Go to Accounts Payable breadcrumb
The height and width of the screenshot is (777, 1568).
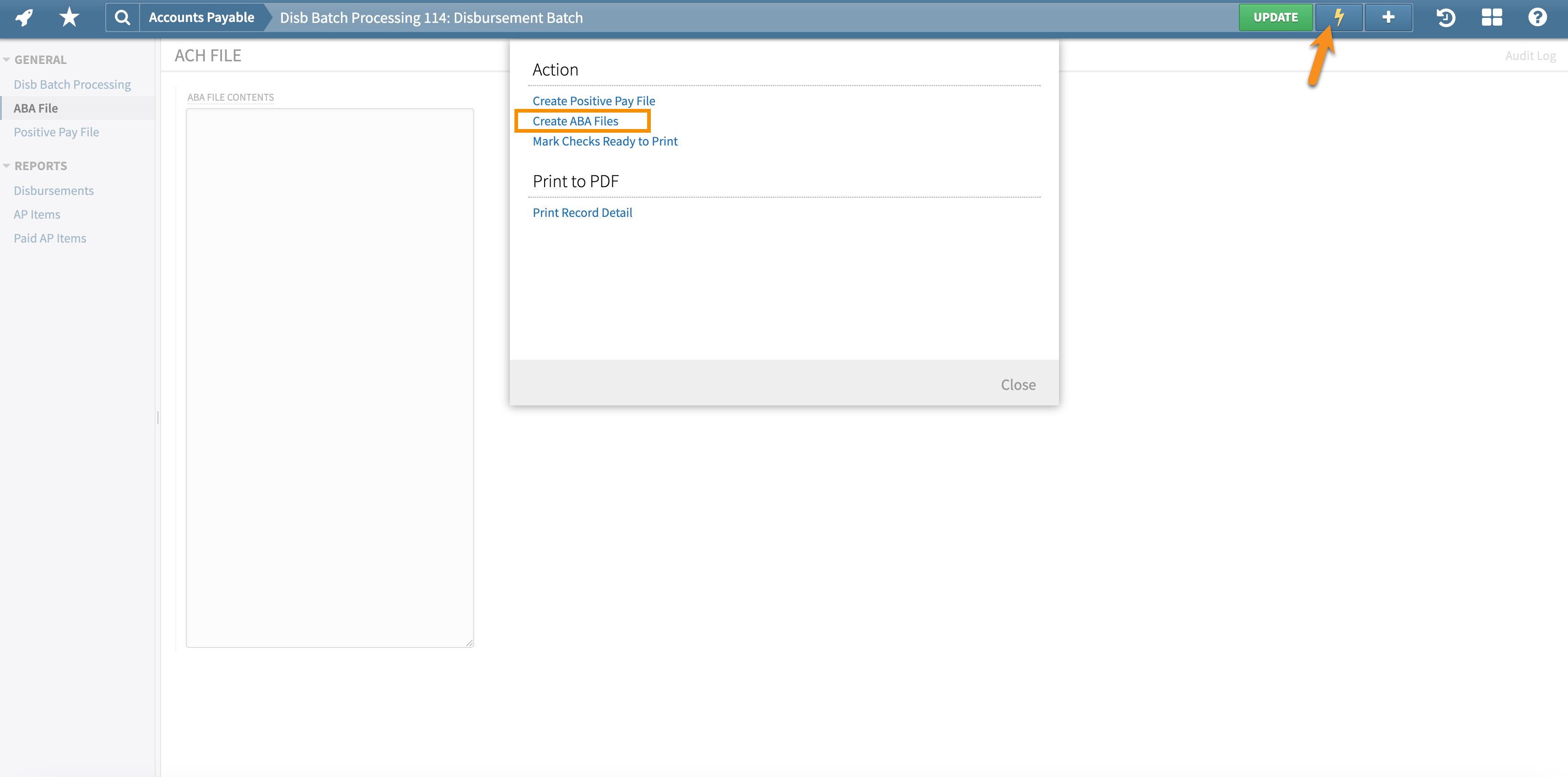201,17
